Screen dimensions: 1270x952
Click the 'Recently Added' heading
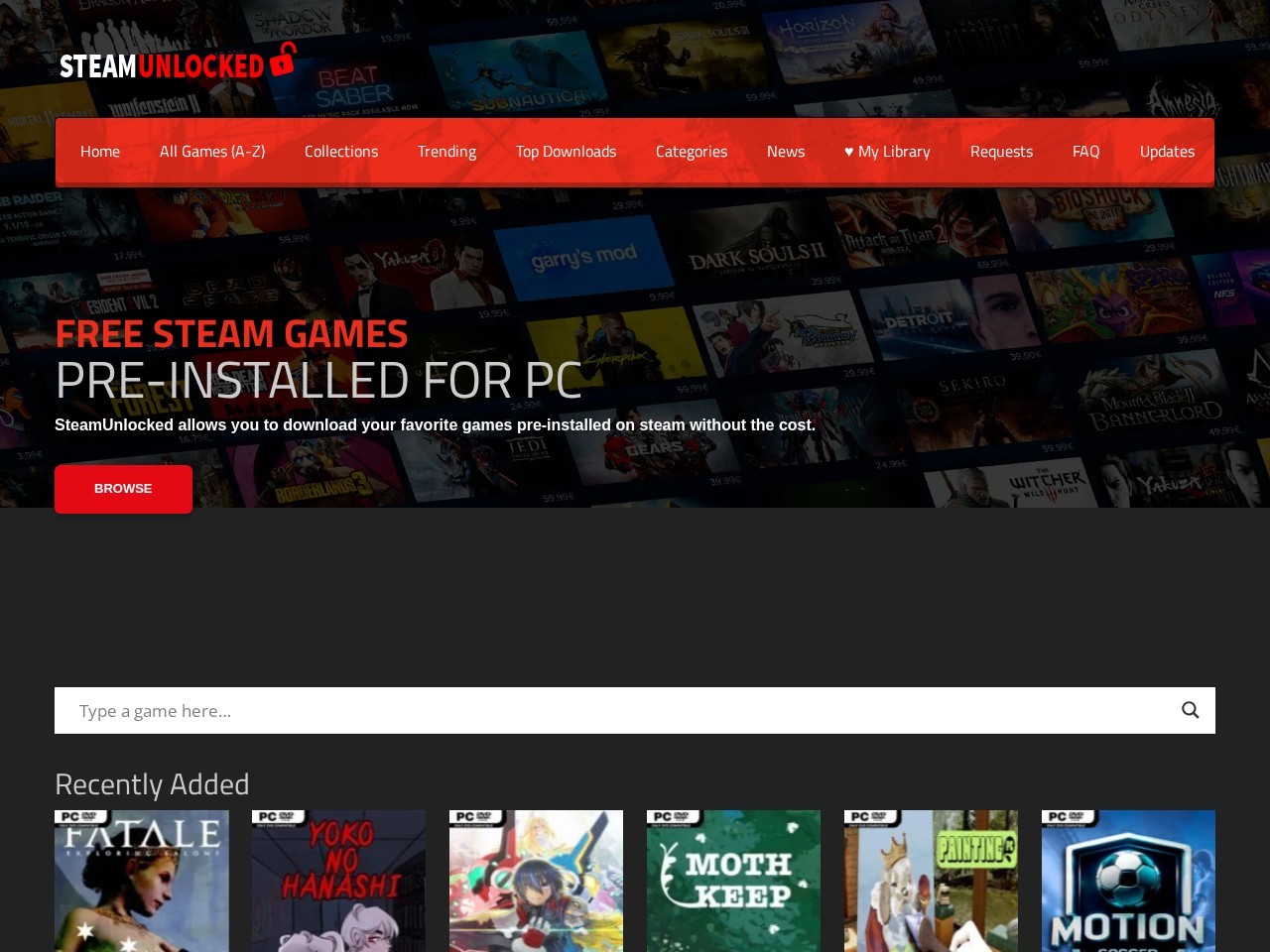click(x=152, y=784)
